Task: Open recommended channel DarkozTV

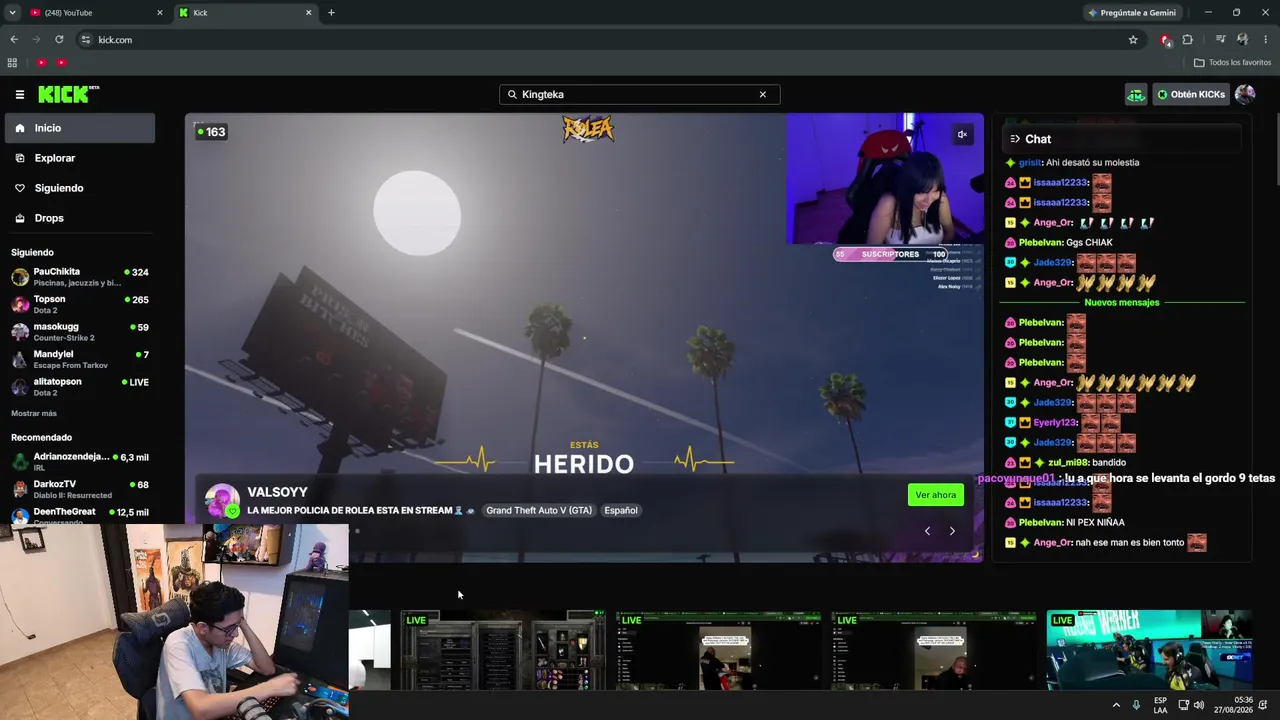Action: 80,489
